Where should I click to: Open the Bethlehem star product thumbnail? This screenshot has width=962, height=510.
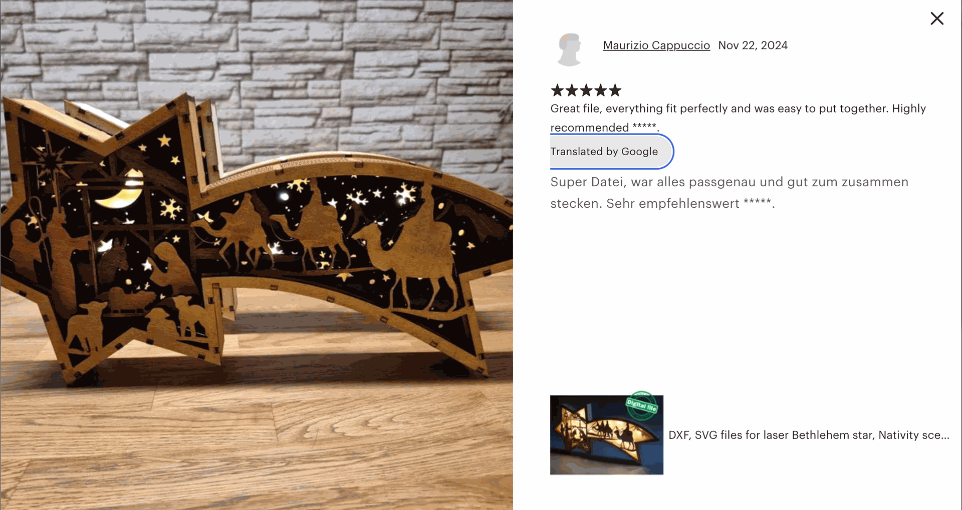(606, 435)
